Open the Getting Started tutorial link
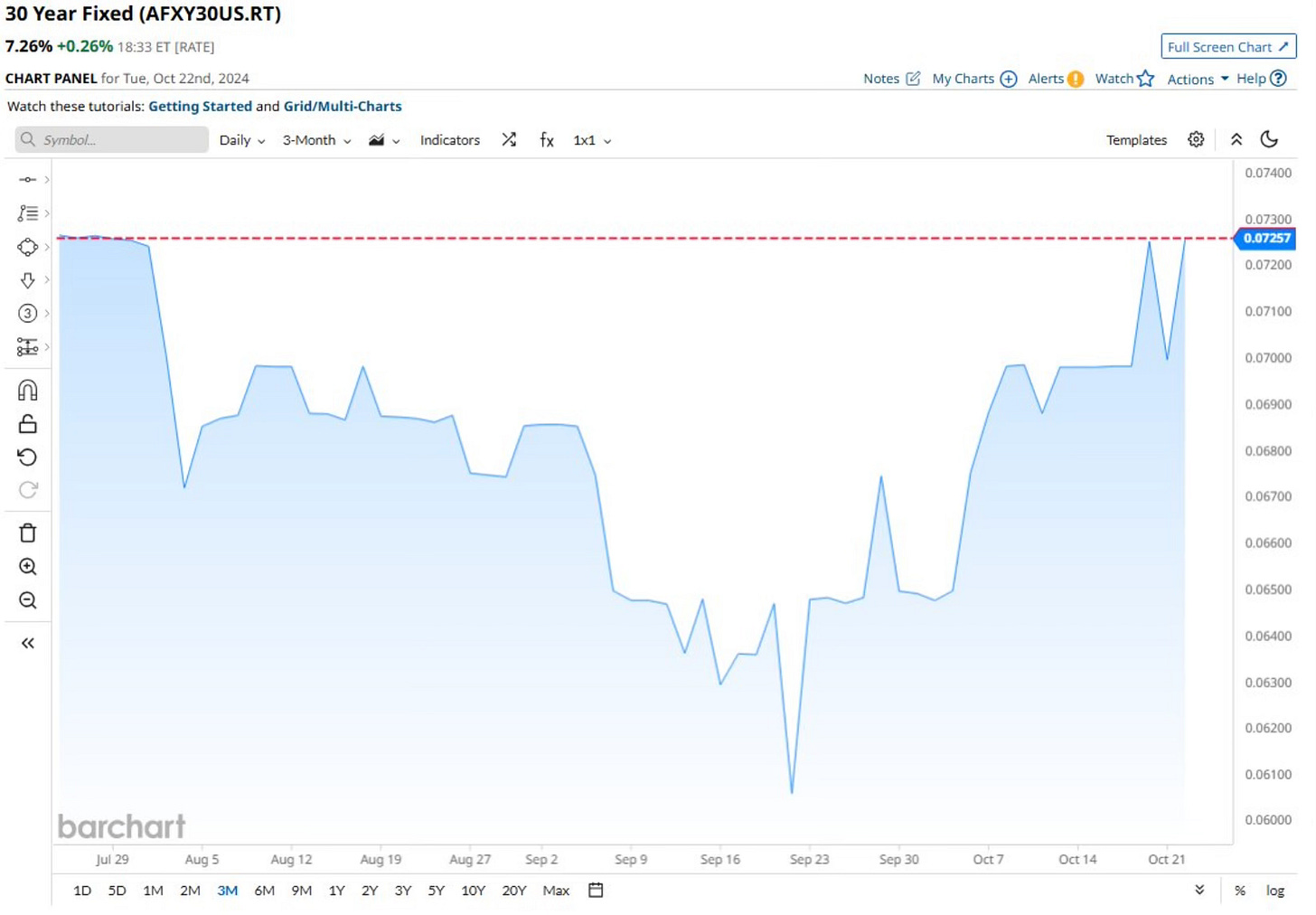Viewport: 1316px width, 915px height. click(200, 106)
